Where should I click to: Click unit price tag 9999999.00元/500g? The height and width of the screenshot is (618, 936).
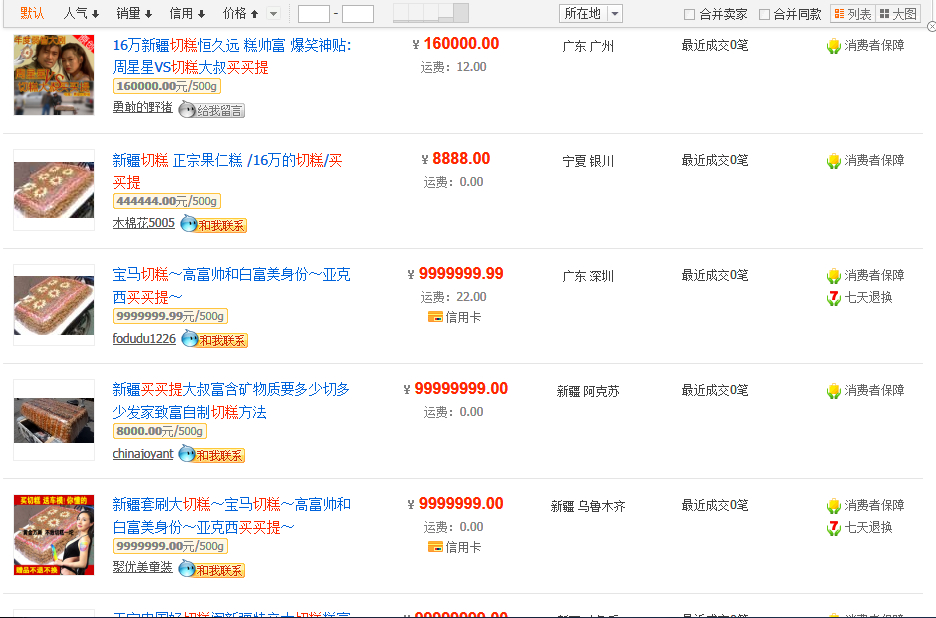(x=170, y=546)
